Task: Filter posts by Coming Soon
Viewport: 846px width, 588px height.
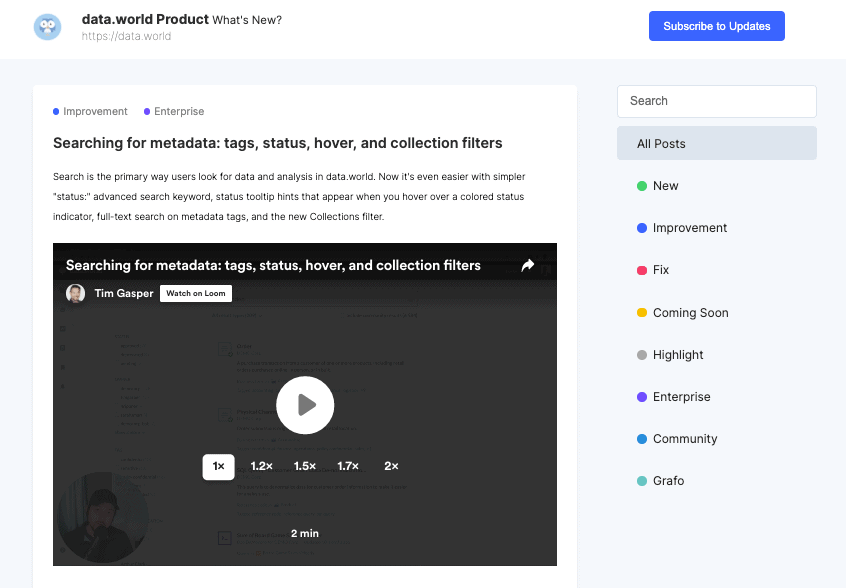Action: point(683,313)
